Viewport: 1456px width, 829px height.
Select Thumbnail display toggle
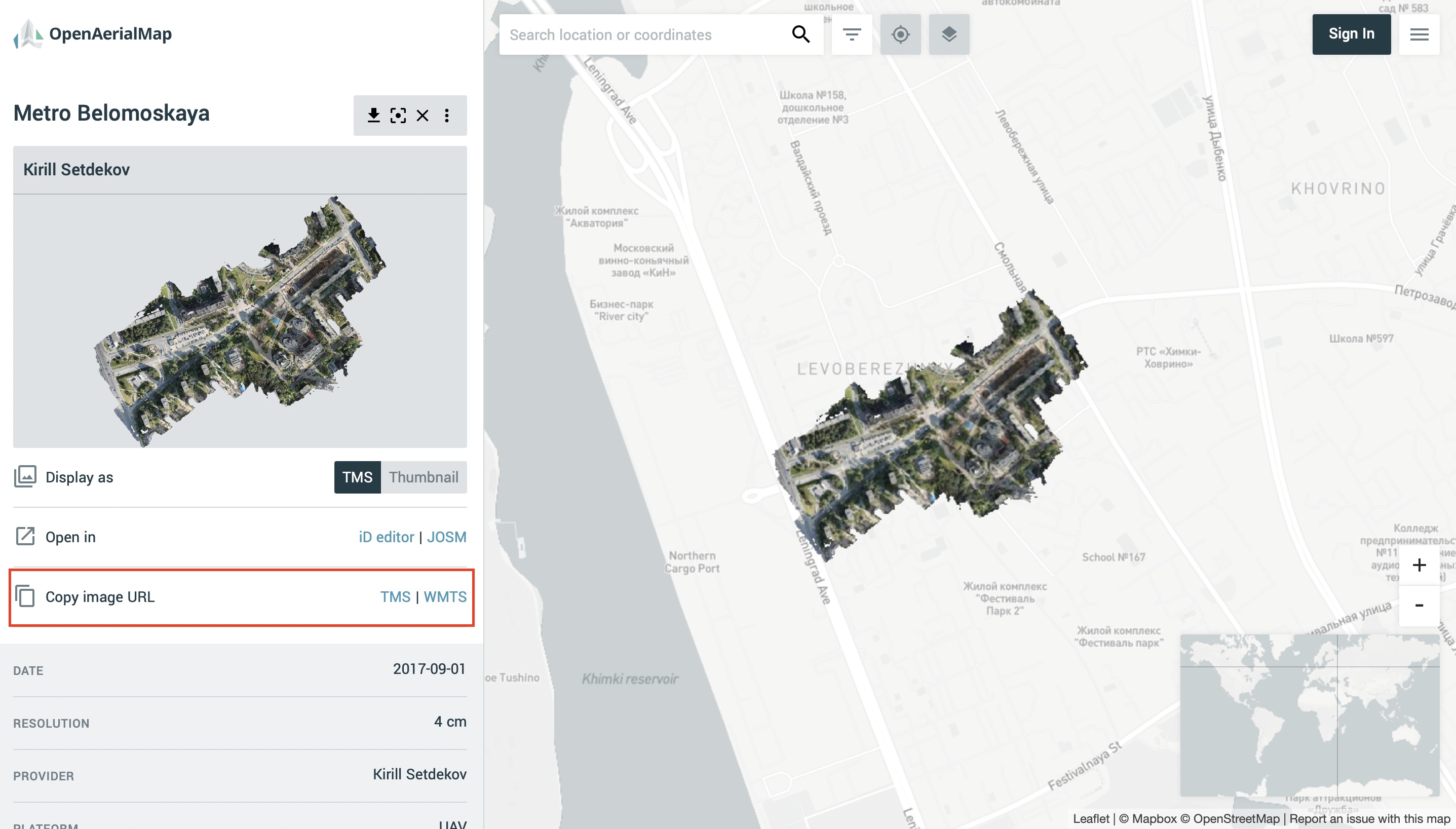[423, 477]
